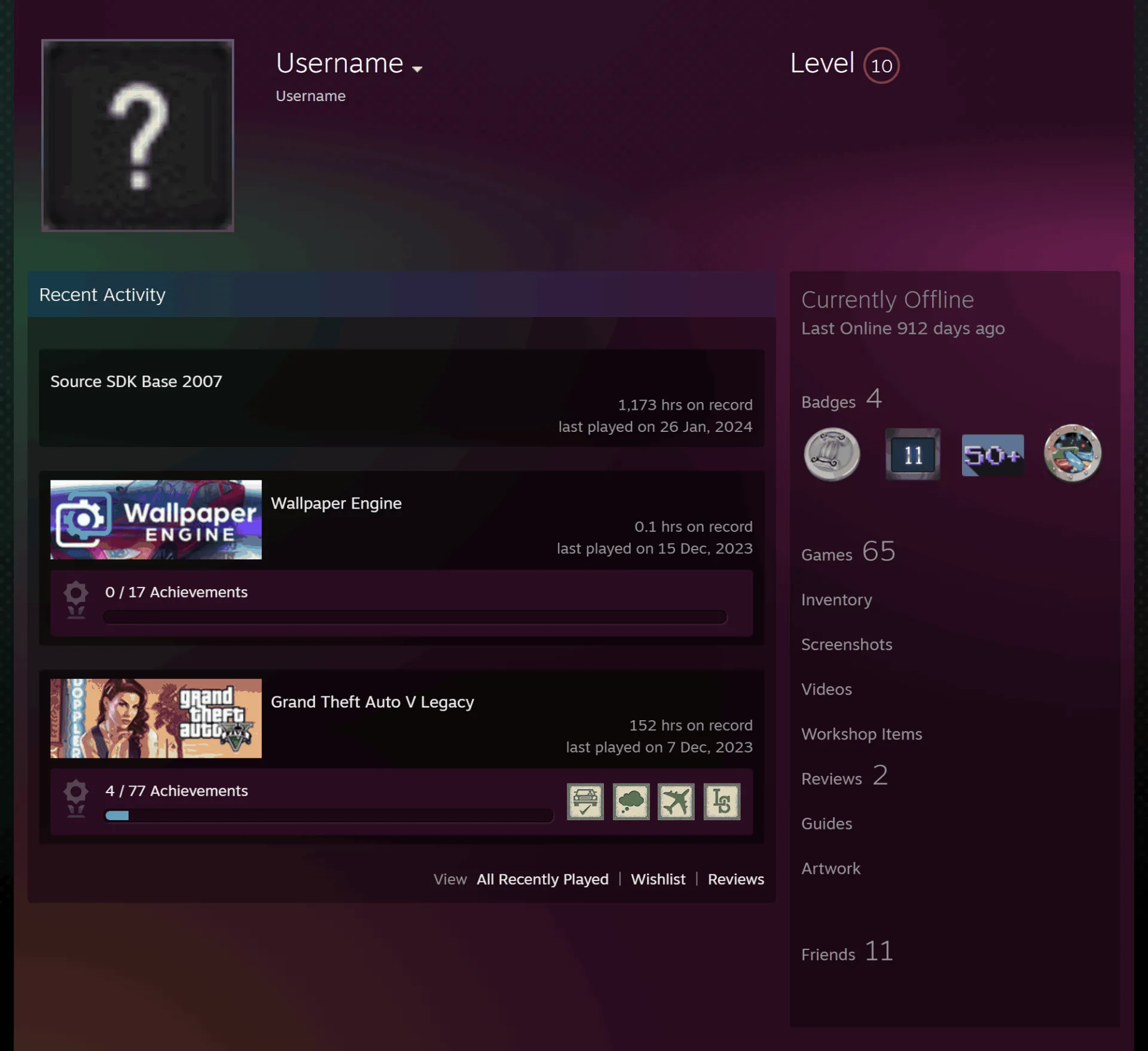Click the Last Online 912 days ago text
The height and width of the screenshot is (1051, 1148).
click(903, 329)
